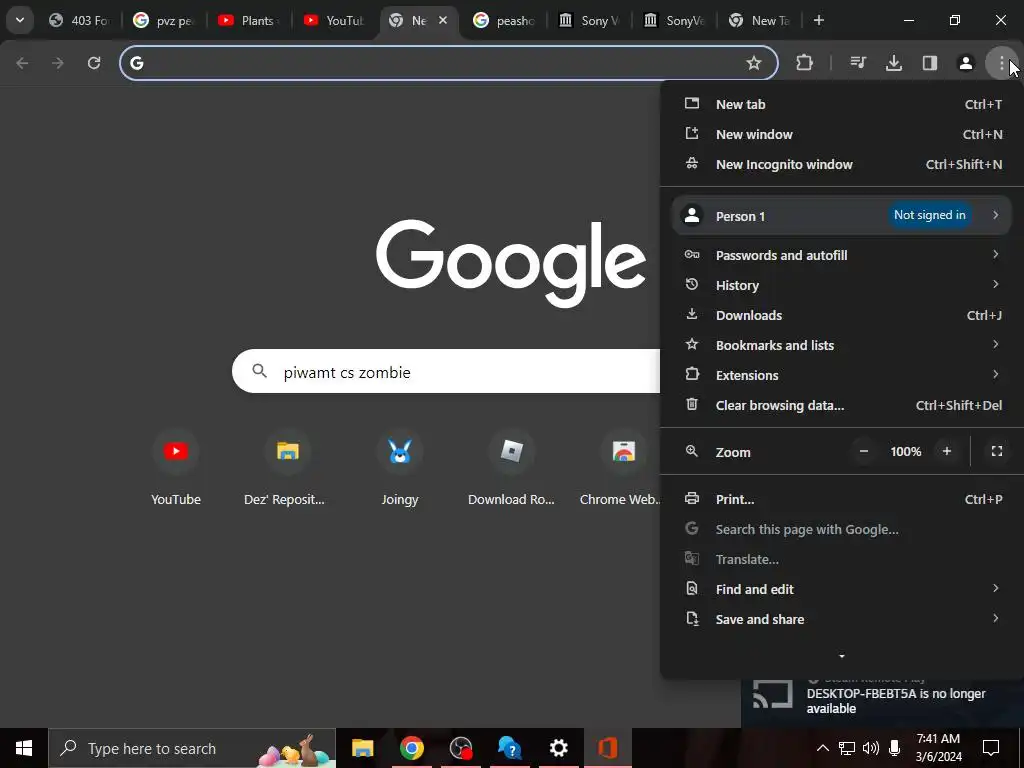Open New Incognito window
Screen dimensions: 1024x768
point(842,165)
